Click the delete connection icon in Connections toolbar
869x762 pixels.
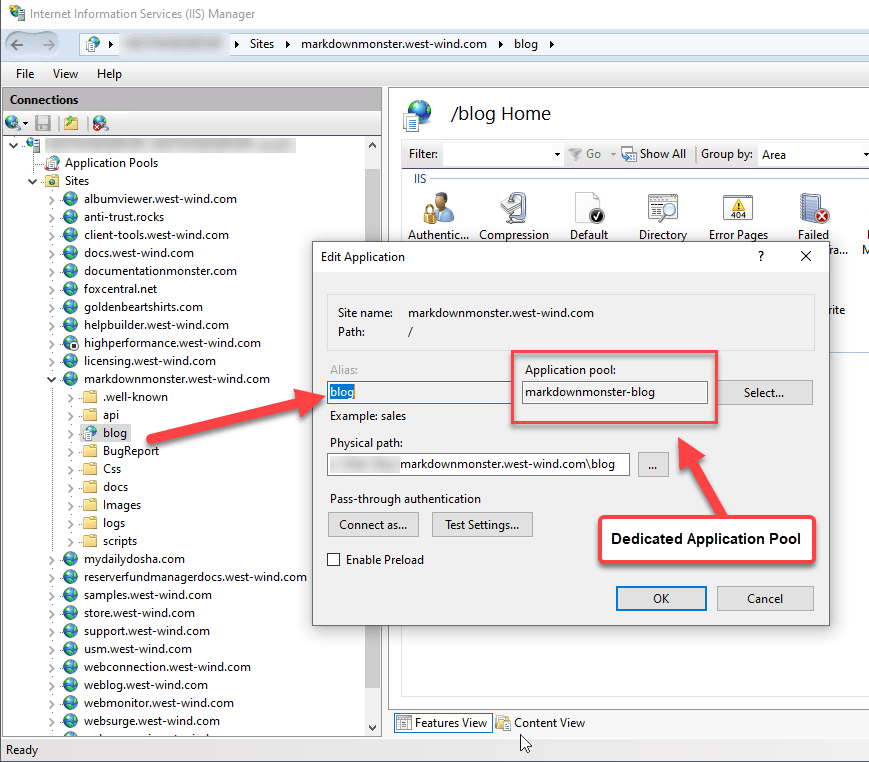pos(100,123)
